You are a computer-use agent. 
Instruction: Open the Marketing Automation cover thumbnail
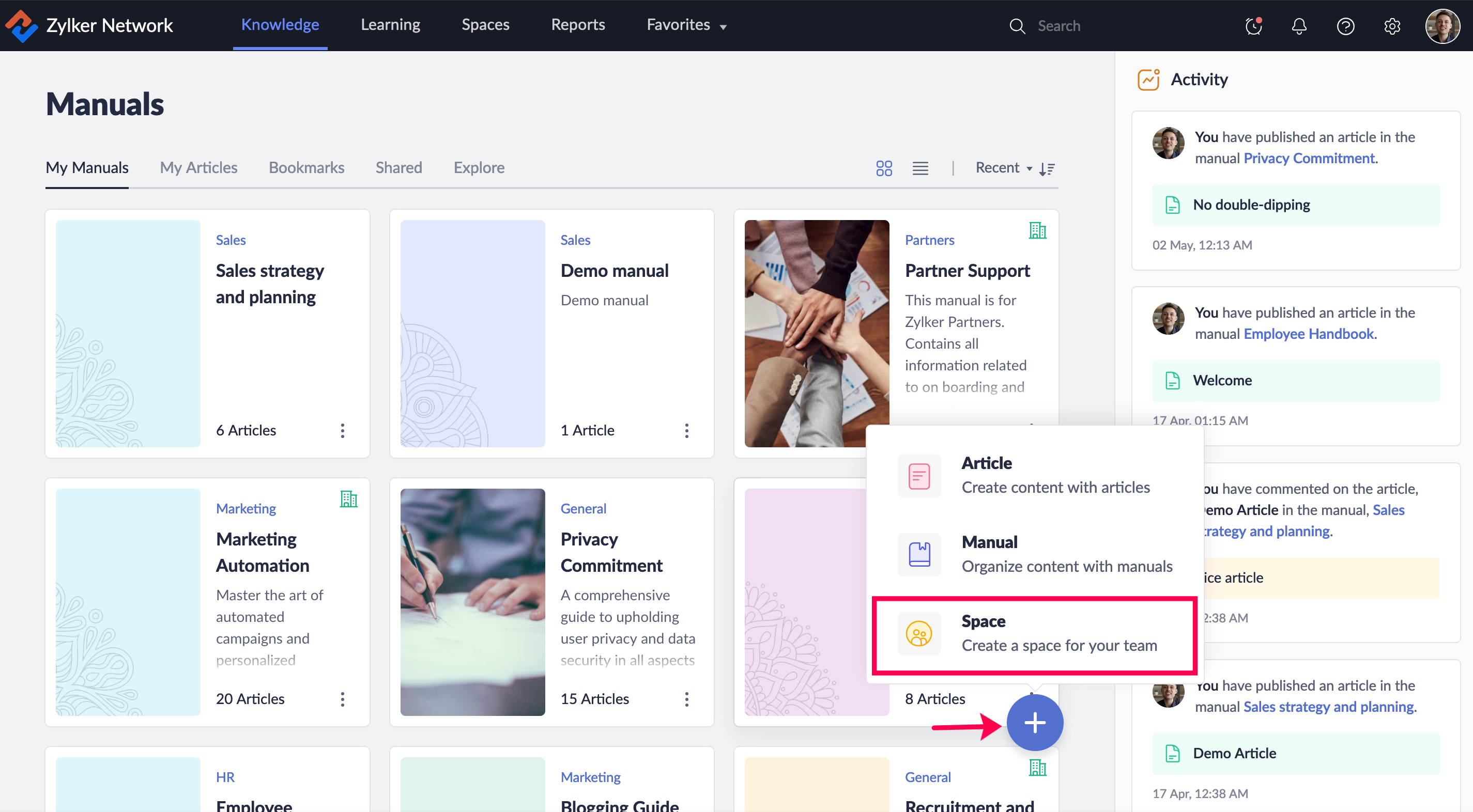[128, 602]
